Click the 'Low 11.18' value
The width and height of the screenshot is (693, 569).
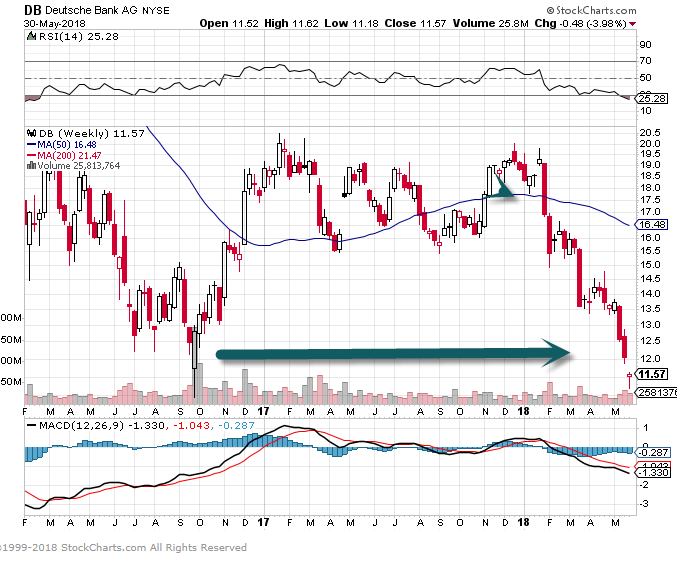point(351,23)
